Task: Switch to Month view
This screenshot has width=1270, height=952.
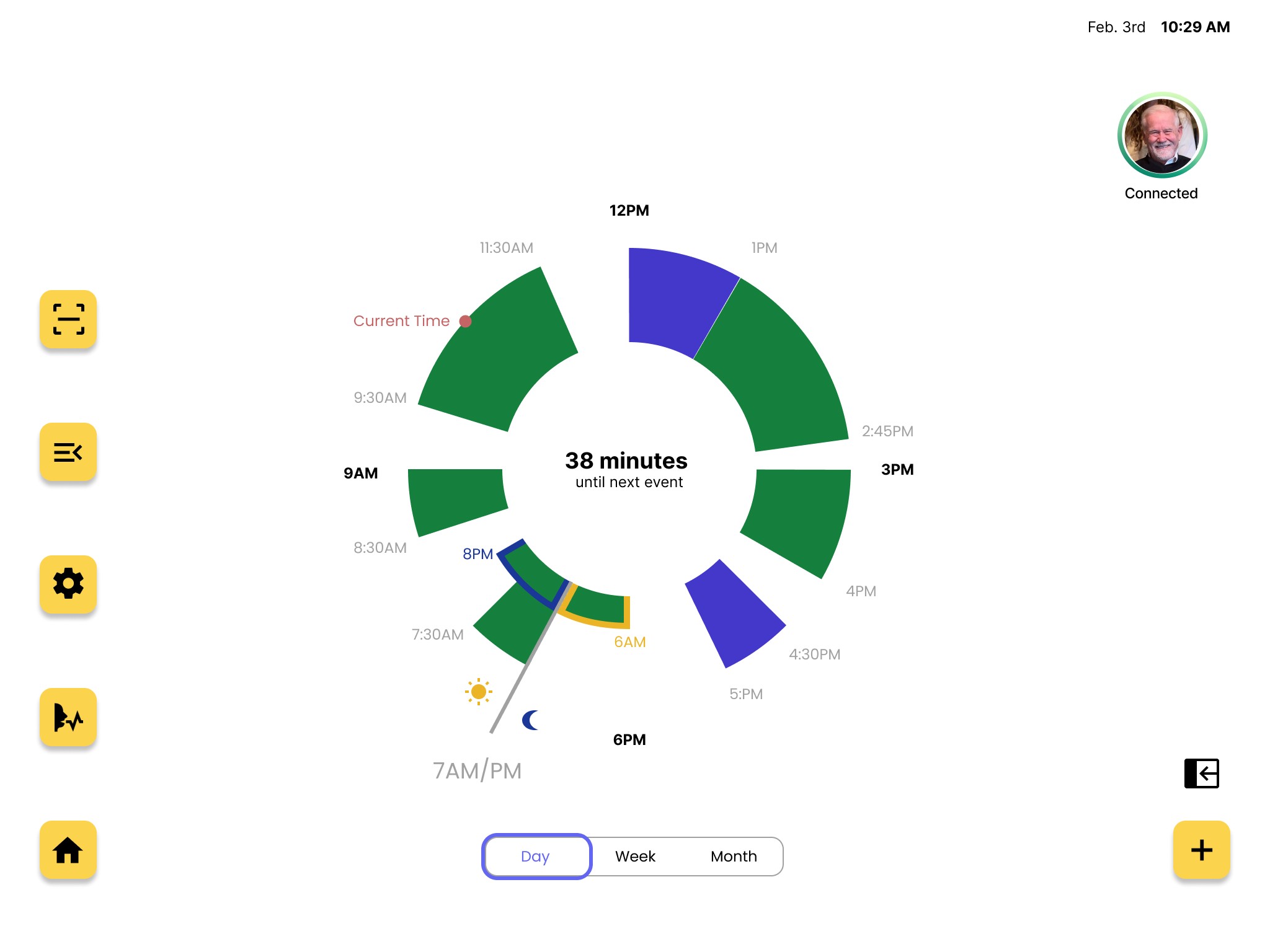Action: (734, 856)
